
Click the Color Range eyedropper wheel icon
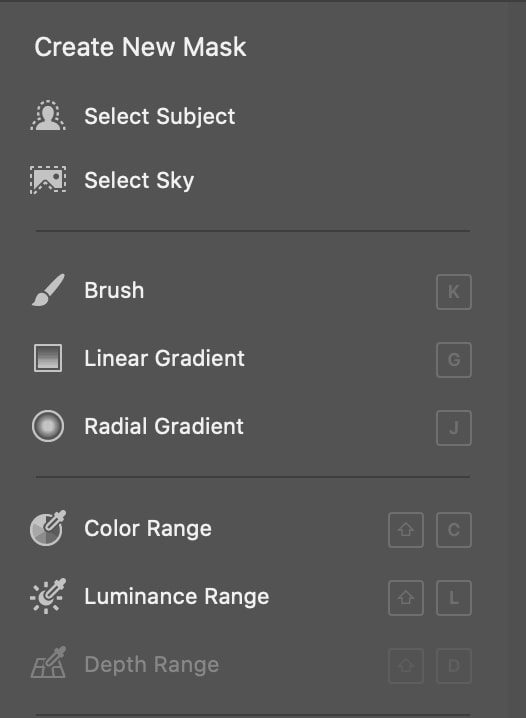tap(48, 528)
